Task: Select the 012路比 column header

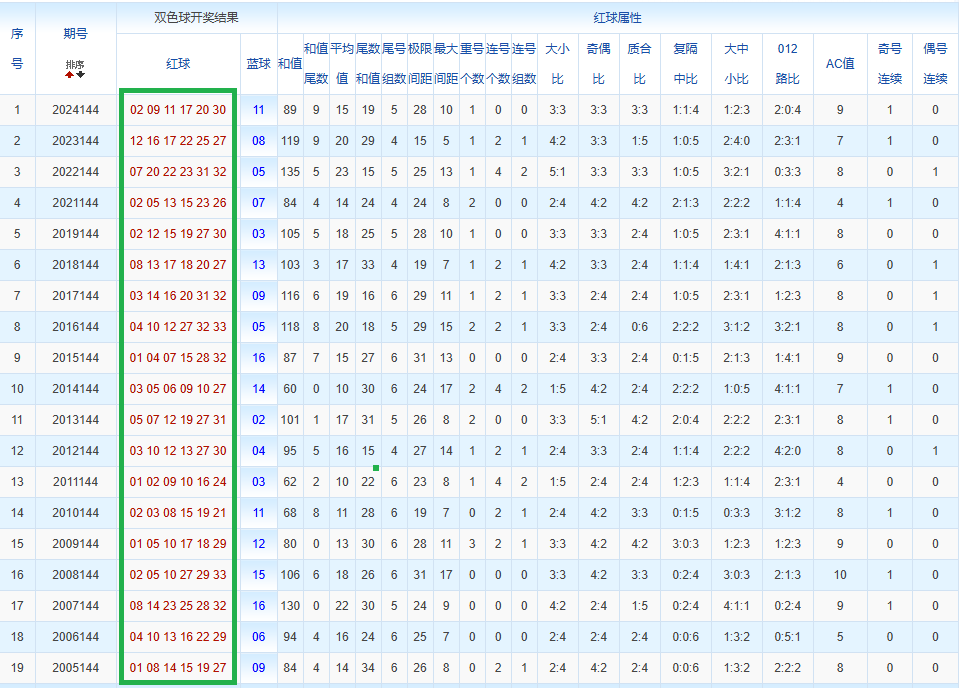Action: click(787, 64)
